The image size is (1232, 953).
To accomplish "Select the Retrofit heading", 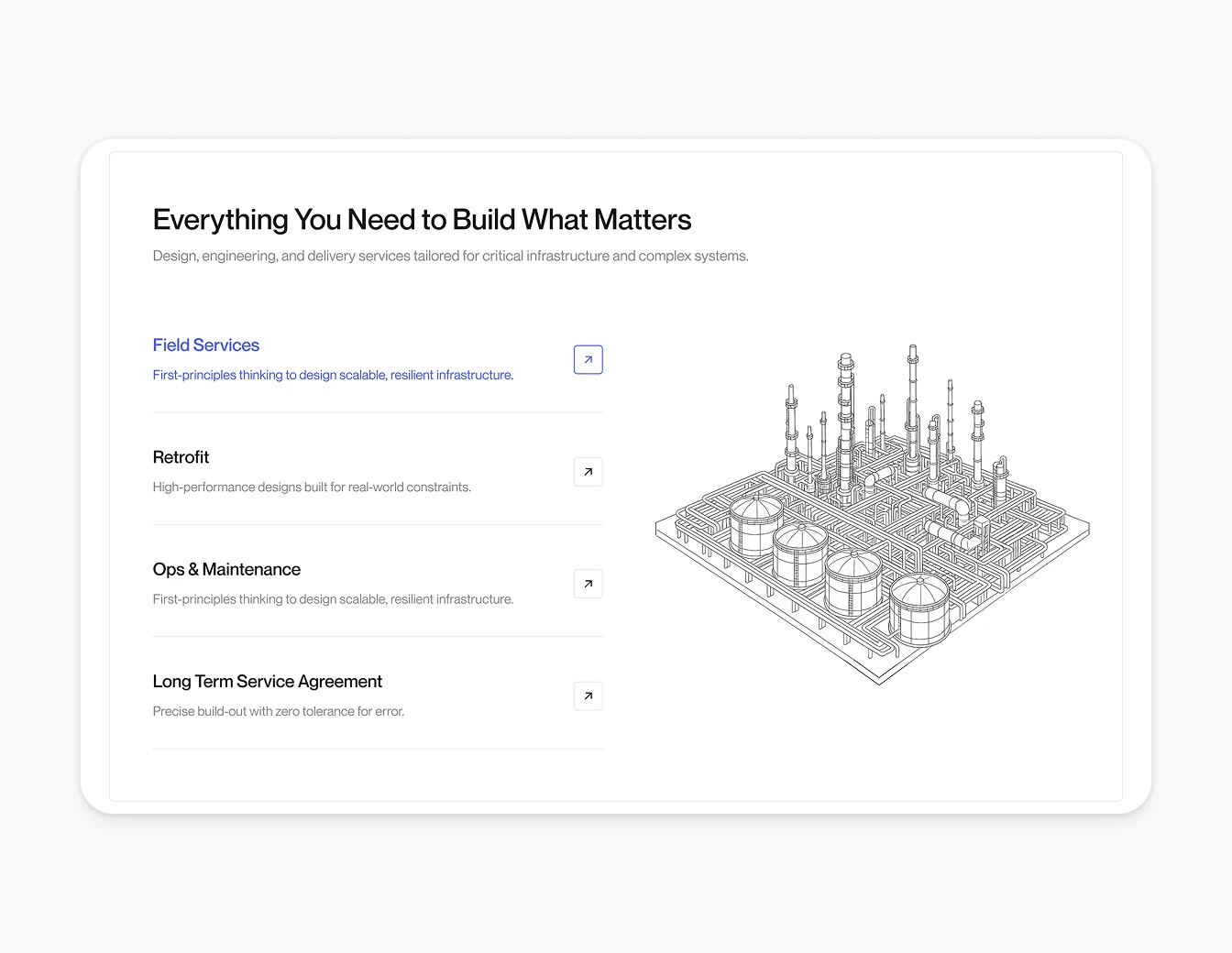I will click(x=181, y=457).
